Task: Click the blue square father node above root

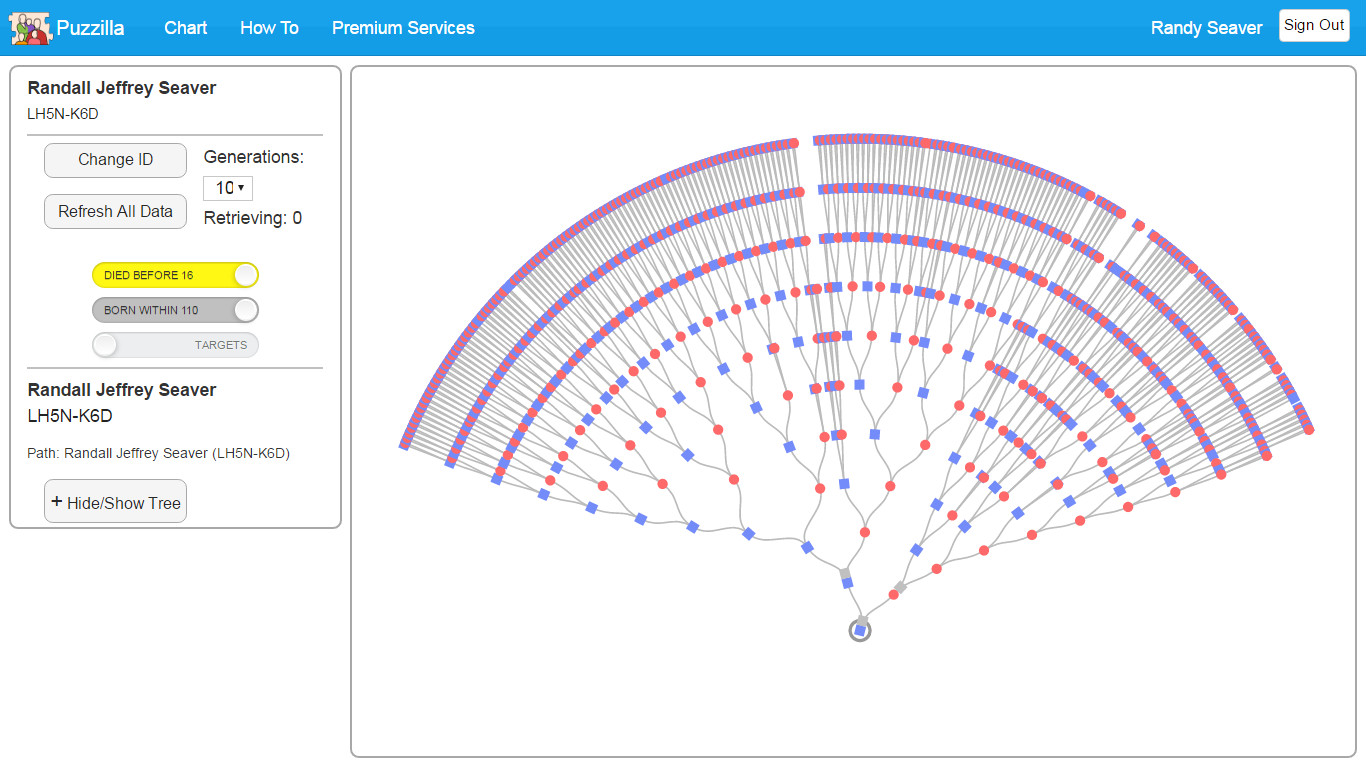Action: pos(848,582)
